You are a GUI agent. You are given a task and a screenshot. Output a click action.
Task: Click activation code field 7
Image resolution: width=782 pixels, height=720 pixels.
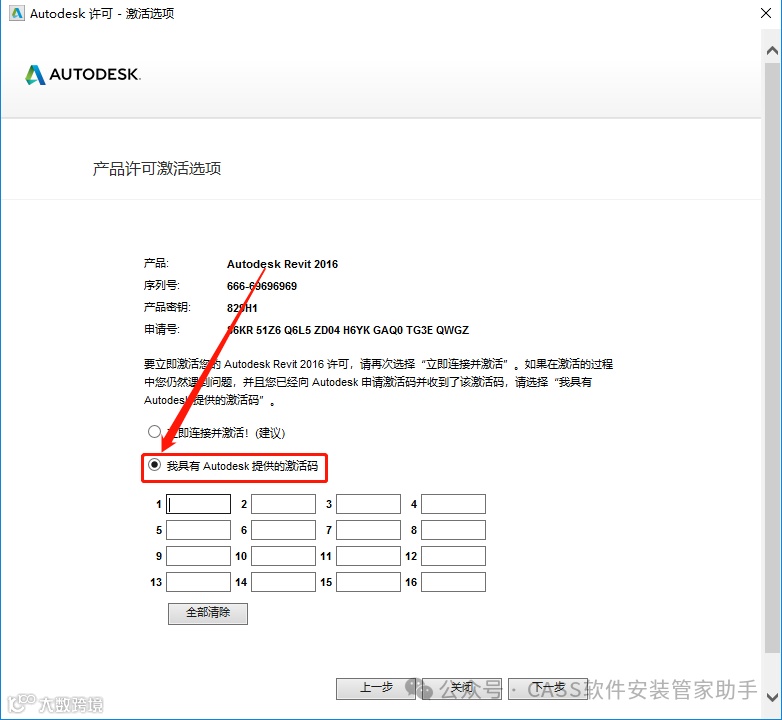click(x=369, y=530)
